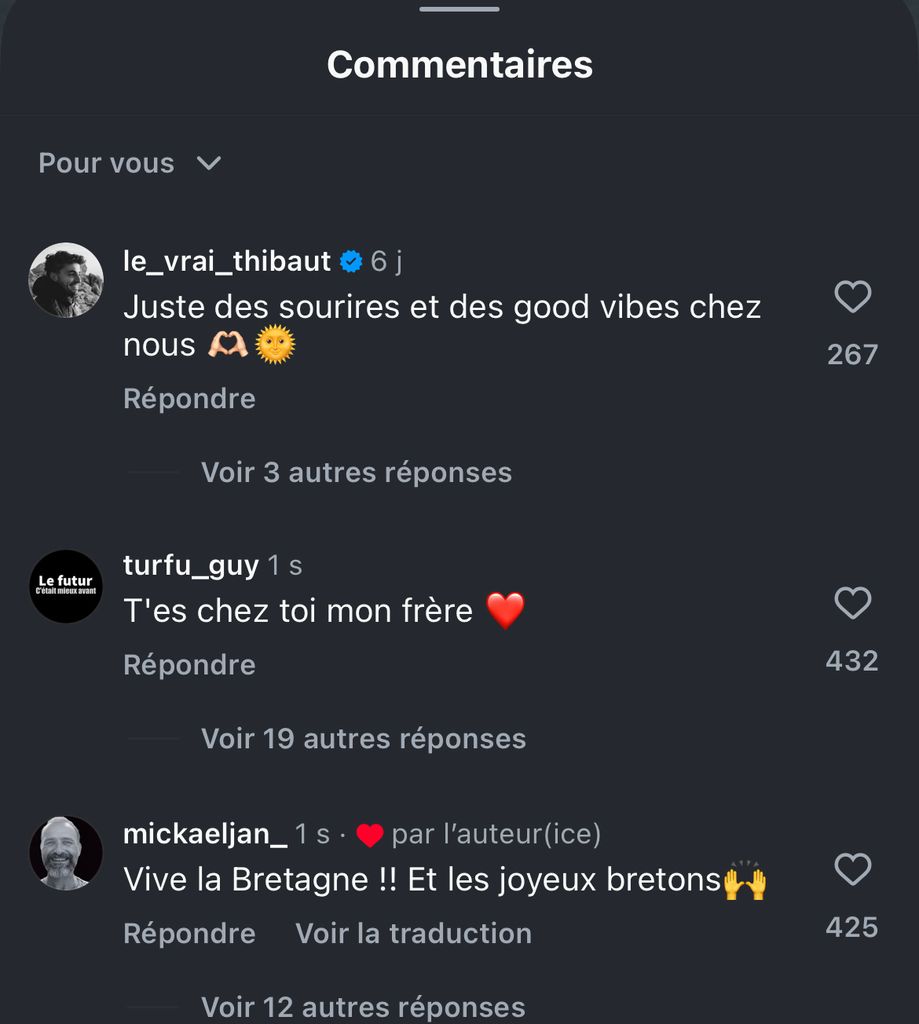Screen dimensions: 919x1024
Task: Open turfu_guy username link
Action: (x=191, y=566)
